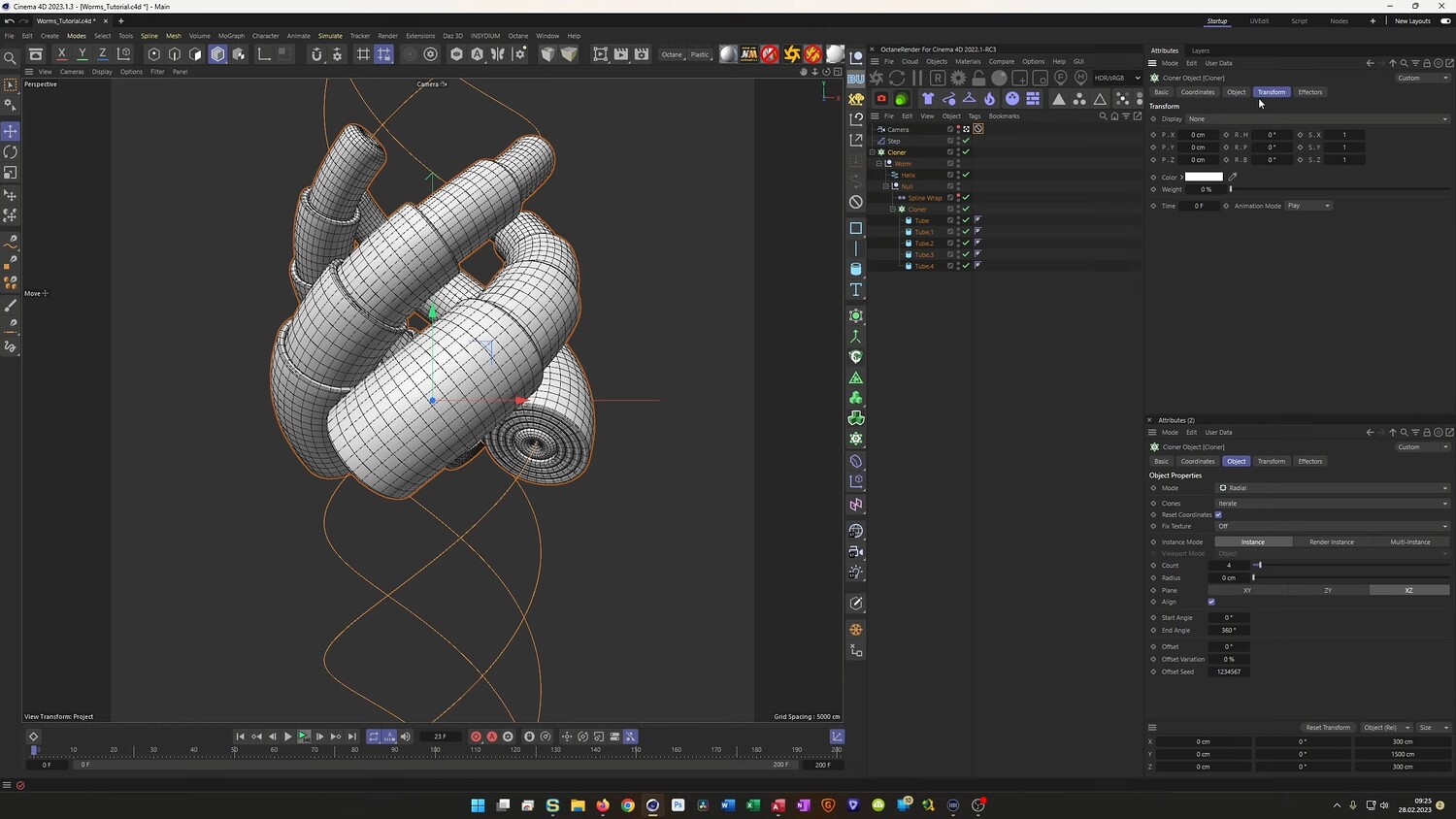Image resolution: width=1456 pixels, height=819 pixels.
Task: Switch to Coordinates tab in upper Attributes
Action: (1198, 92)
